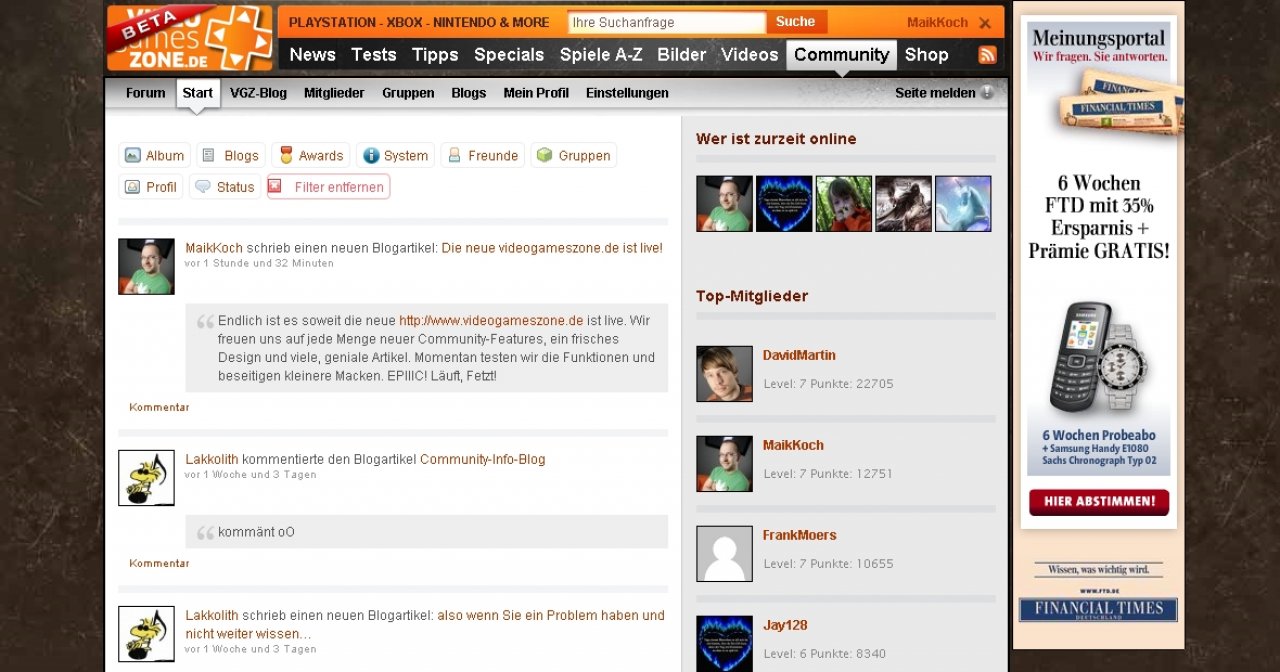Viewport: 1280px width, 672px height.
Task: Click the http://www.videogameszone.de link in post
Action: pyautogui.click(x=491, y=321)
